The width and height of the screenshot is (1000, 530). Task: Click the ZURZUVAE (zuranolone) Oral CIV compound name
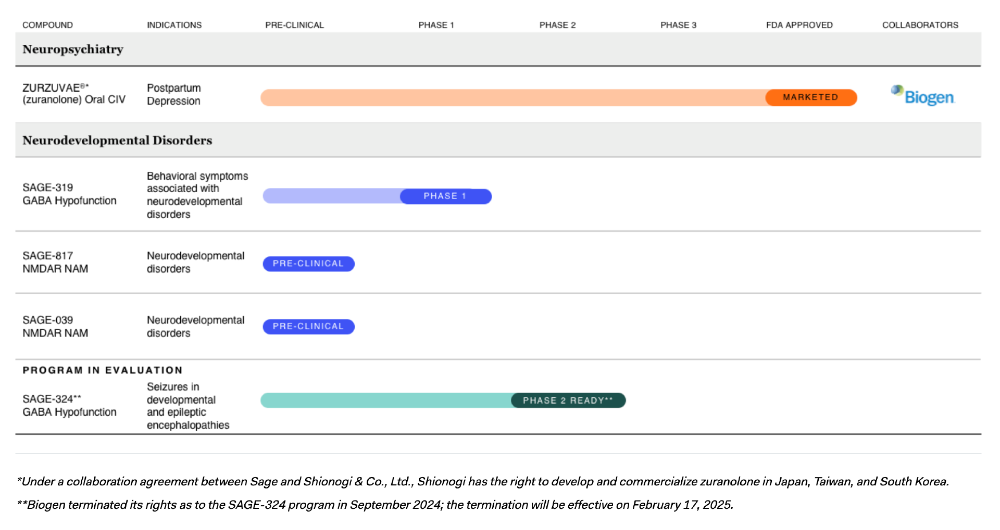click(74, 94)
